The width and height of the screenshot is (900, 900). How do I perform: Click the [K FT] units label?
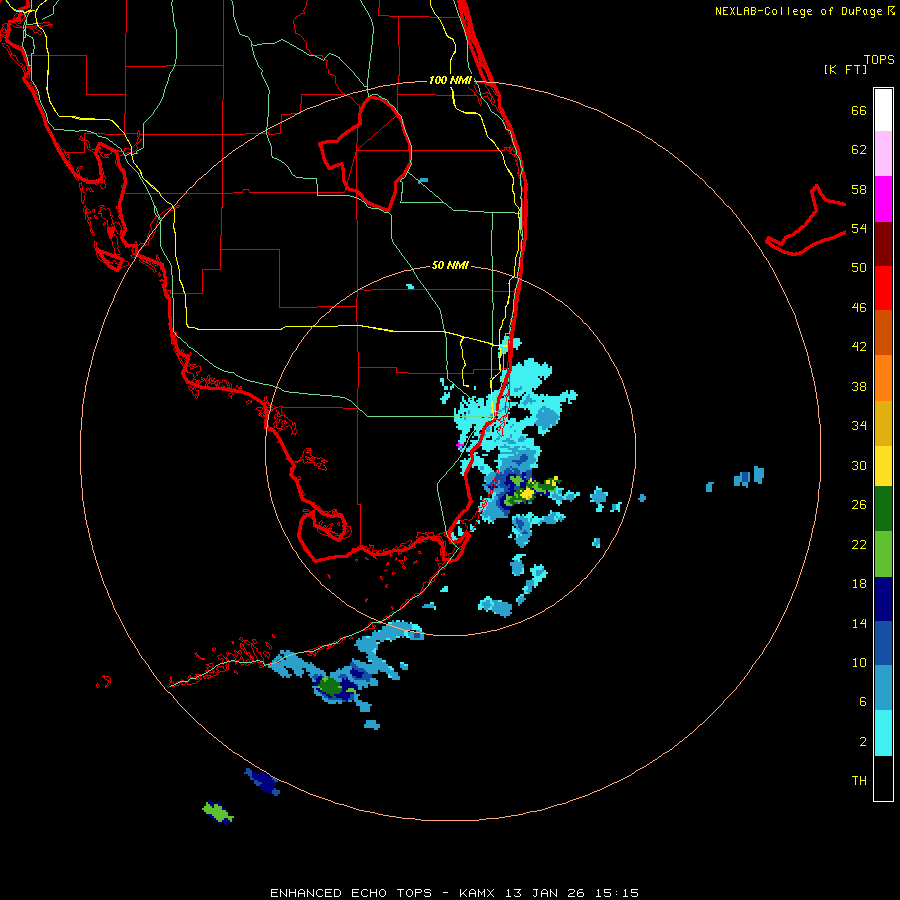tap(845, 70)
